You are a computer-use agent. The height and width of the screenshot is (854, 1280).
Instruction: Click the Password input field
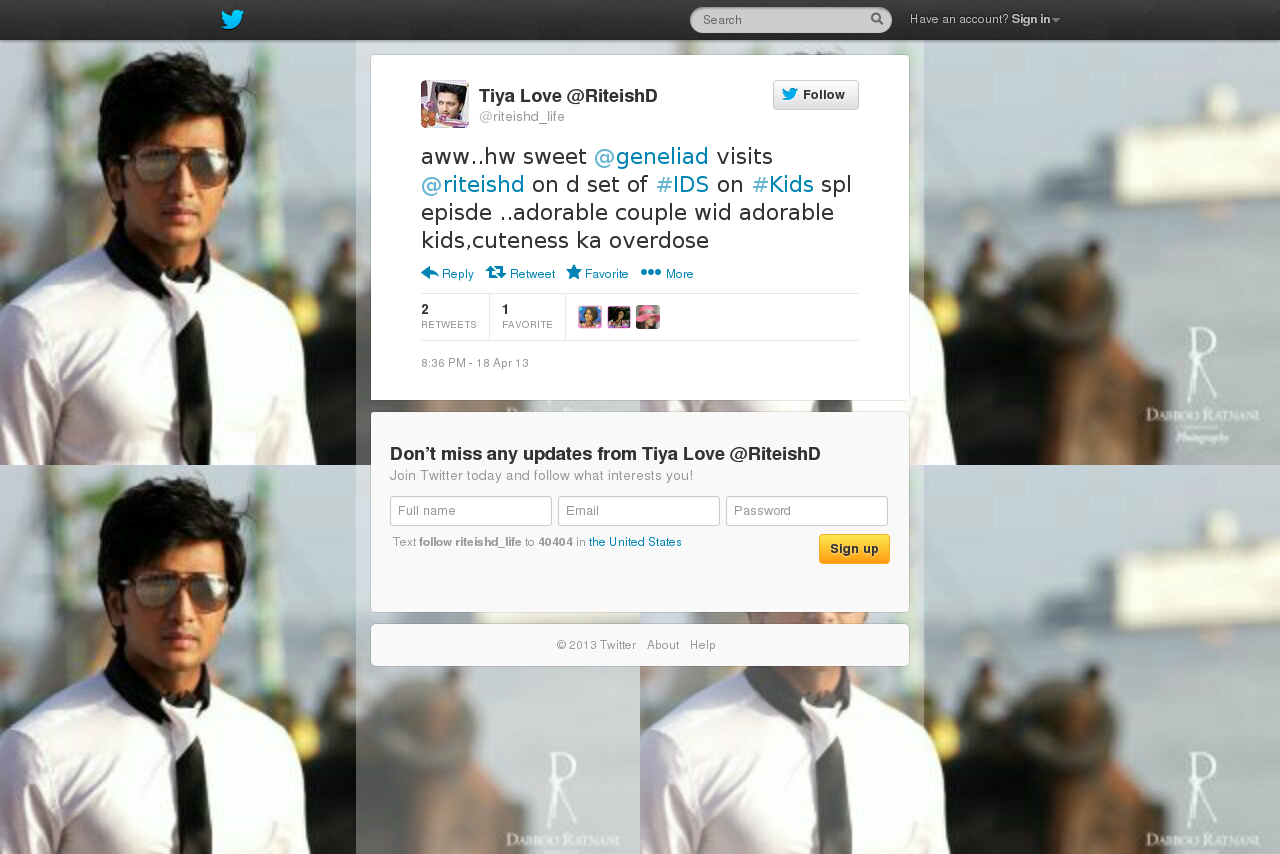click(x=807, y=511)
